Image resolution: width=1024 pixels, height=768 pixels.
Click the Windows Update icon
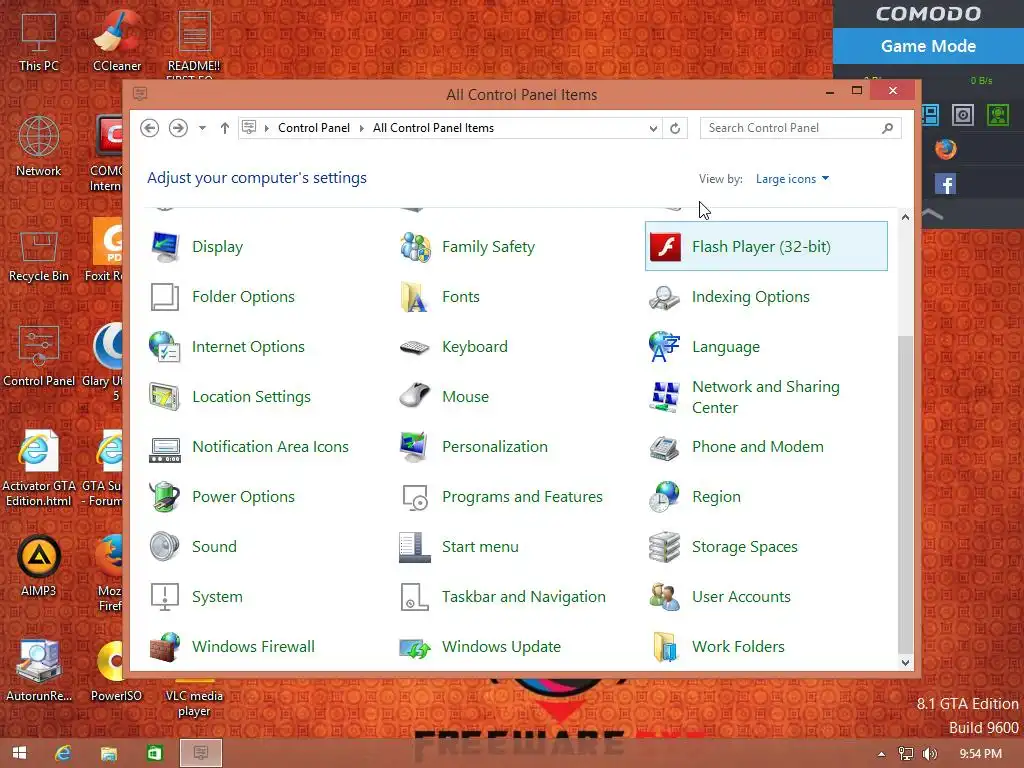click(415, 648)
